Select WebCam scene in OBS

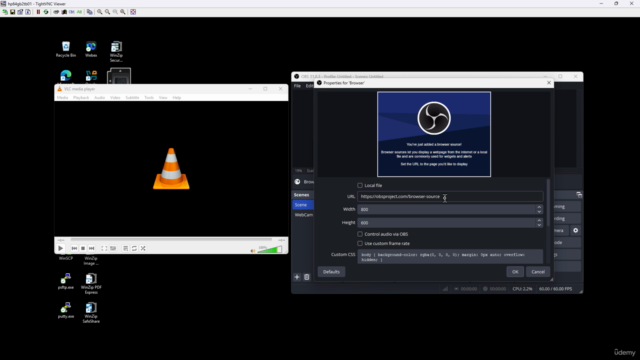point(304,215)
